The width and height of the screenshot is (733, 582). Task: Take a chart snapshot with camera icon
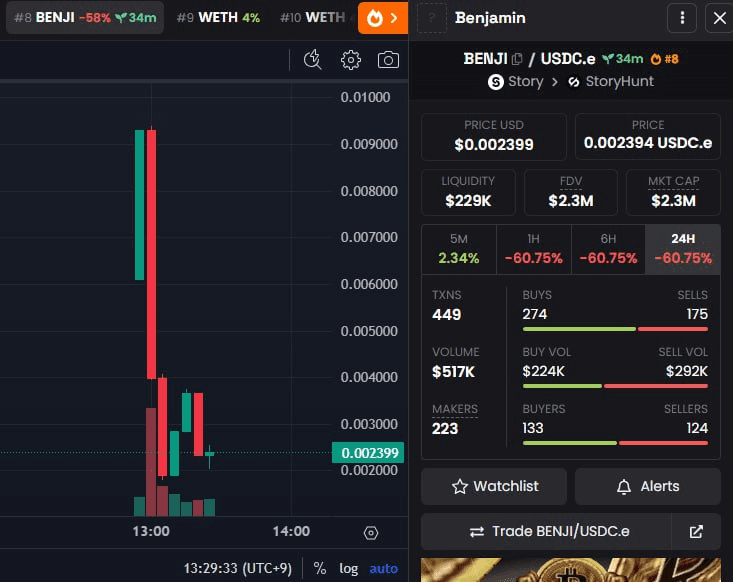(x=388, y=60)
